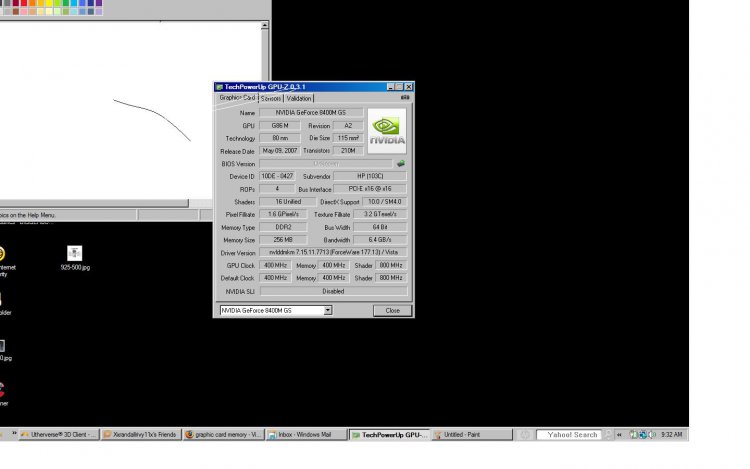750x469 pixels.
Task: Click the Device ID 10DE - 0427
Action: [277, 176]
